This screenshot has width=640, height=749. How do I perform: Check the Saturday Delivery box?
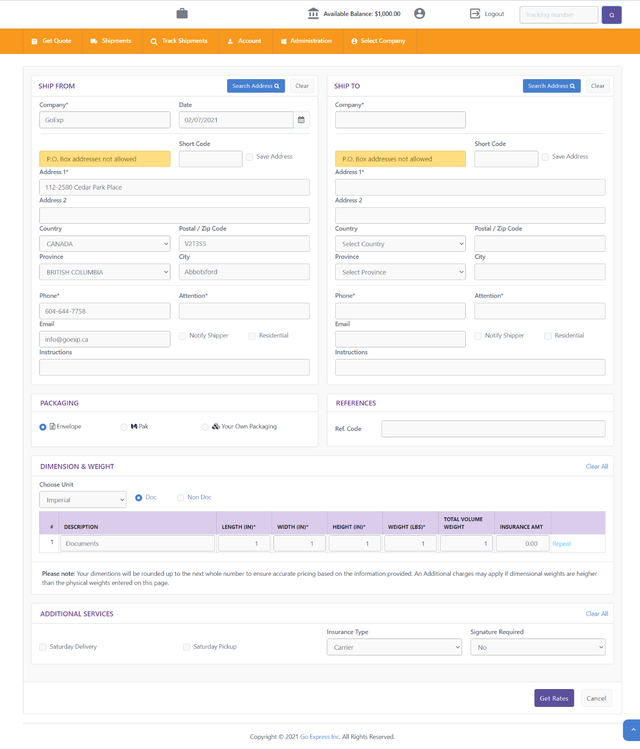pyautogui.click(x=43, y=647)
